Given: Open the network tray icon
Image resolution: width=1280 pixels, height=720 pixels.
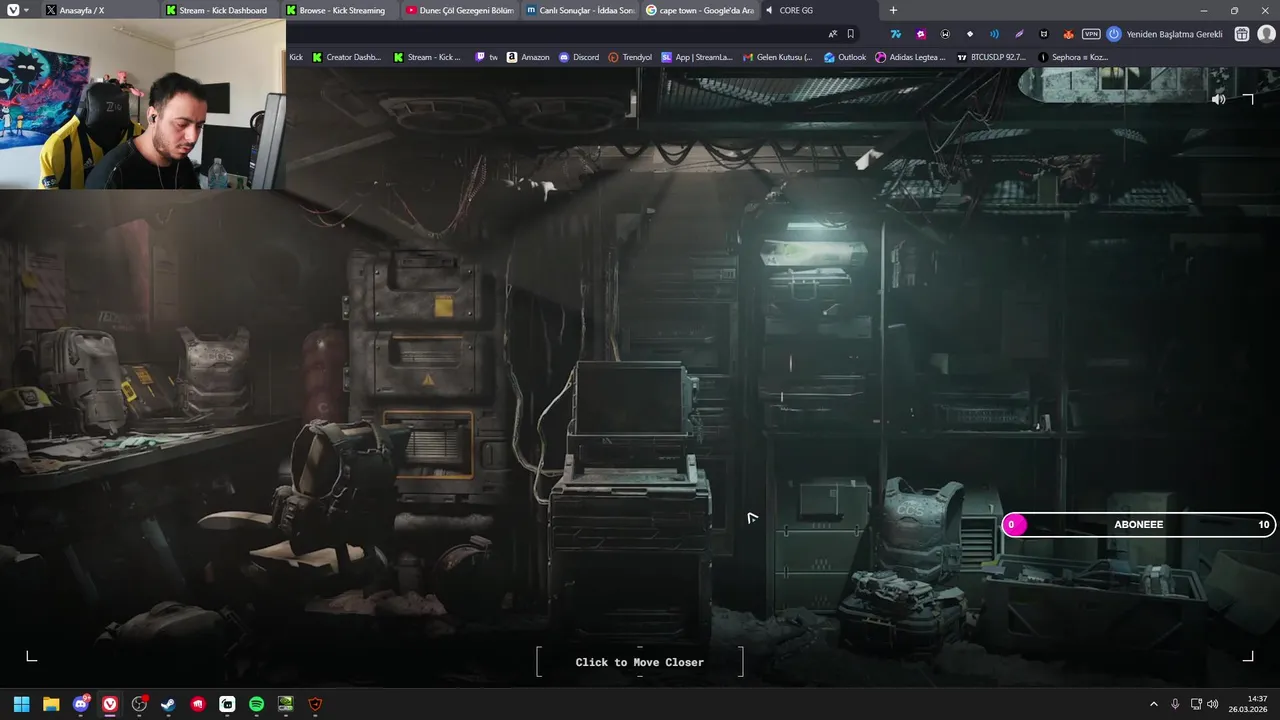Looking at the screenshot, I should pos(1196,704).
